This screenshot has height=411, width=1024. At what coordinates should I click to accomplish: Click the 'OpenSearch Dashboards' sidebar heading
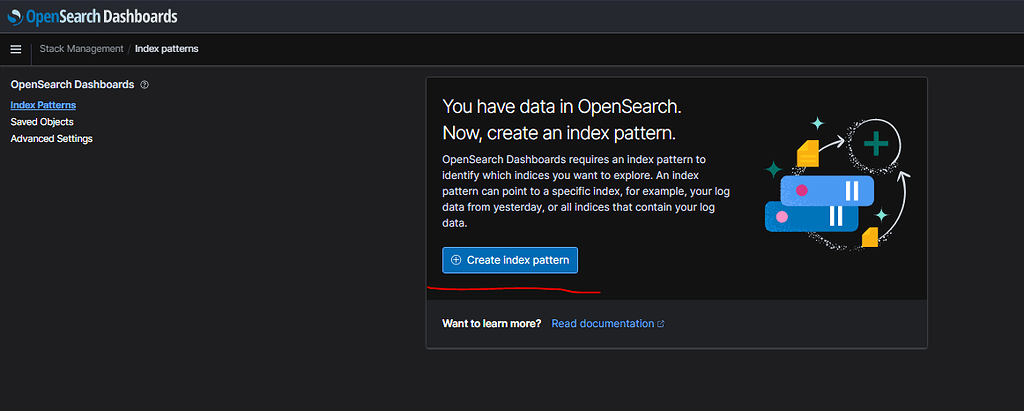(x=72, y=85)
